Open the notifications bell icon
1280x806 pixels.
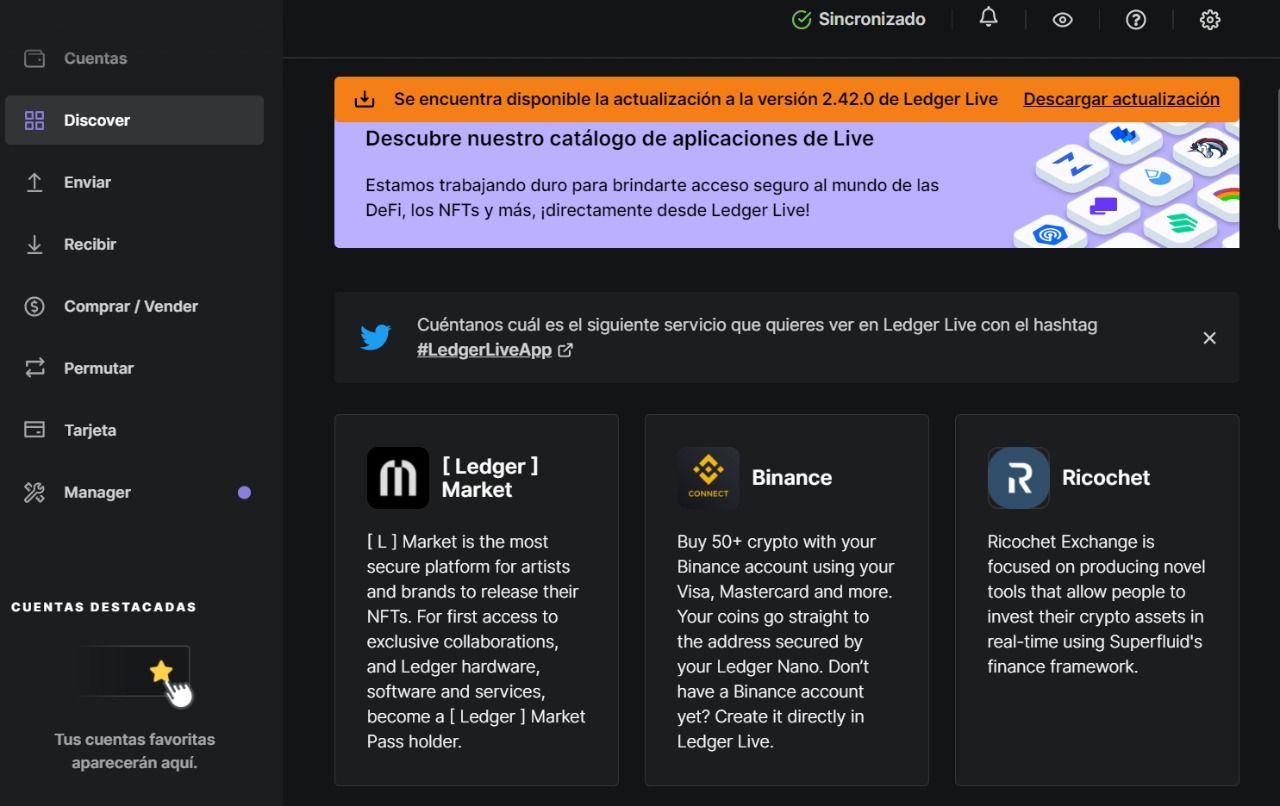(988, 18)
